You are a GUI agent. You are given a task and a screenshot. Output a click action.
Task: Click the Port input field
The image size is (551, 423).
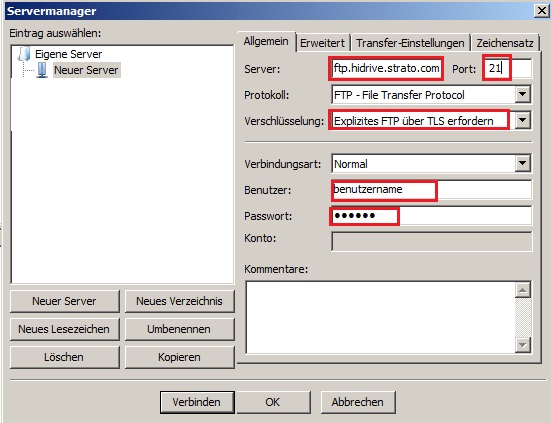(x=507, y=68)
